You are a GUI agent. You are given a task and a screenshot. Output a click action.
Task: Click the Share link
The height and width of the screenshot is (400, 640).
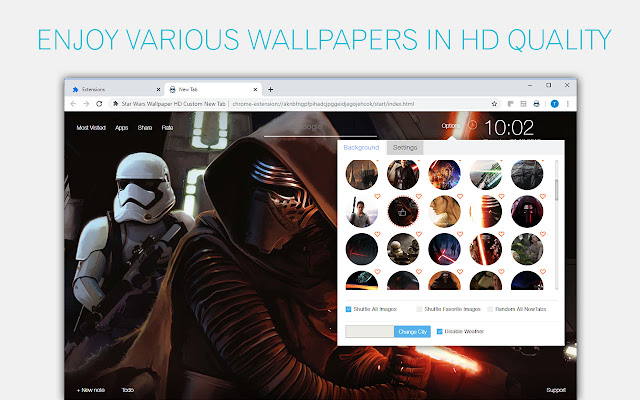(145, 128)
